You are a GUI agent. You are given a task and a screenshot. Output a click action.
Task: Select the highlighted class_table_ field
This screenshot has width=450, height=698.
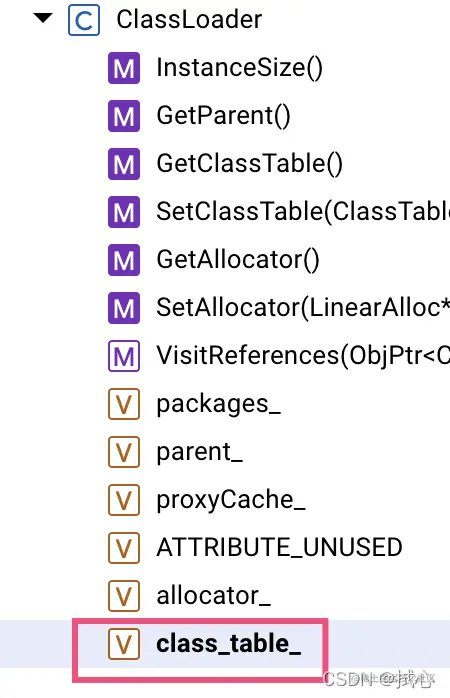(229, 644)
